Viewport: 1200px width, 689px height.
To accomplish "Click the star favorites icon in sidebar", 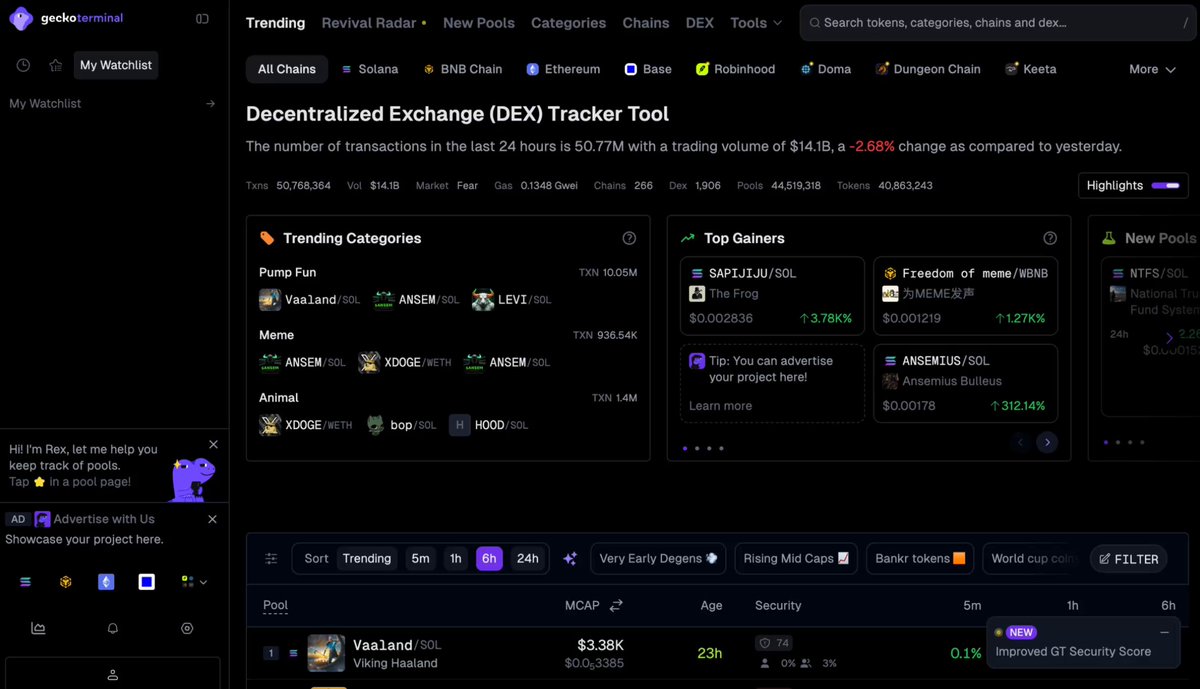I will coord(56,65).
